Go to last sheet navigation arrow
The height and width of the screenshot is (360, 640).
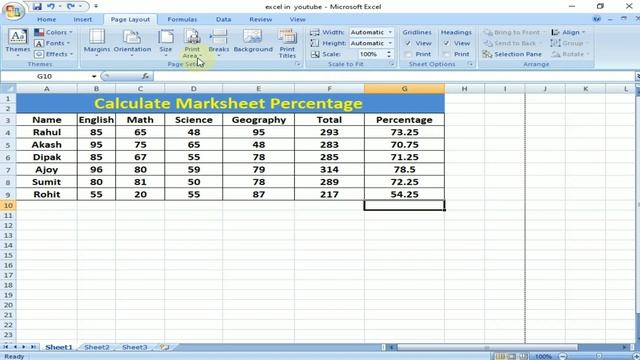click(x=33, y=347)
